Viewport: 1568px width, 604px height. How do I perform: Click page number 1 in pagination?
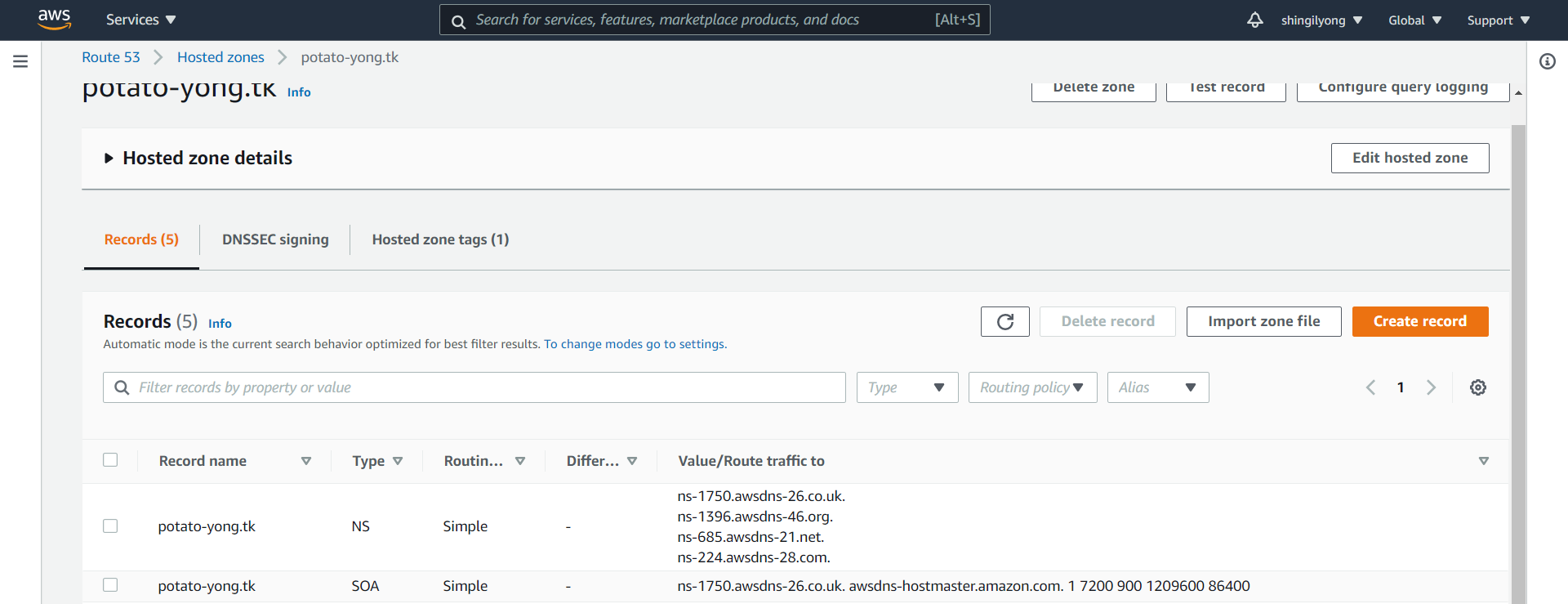tap(1401, 387)
